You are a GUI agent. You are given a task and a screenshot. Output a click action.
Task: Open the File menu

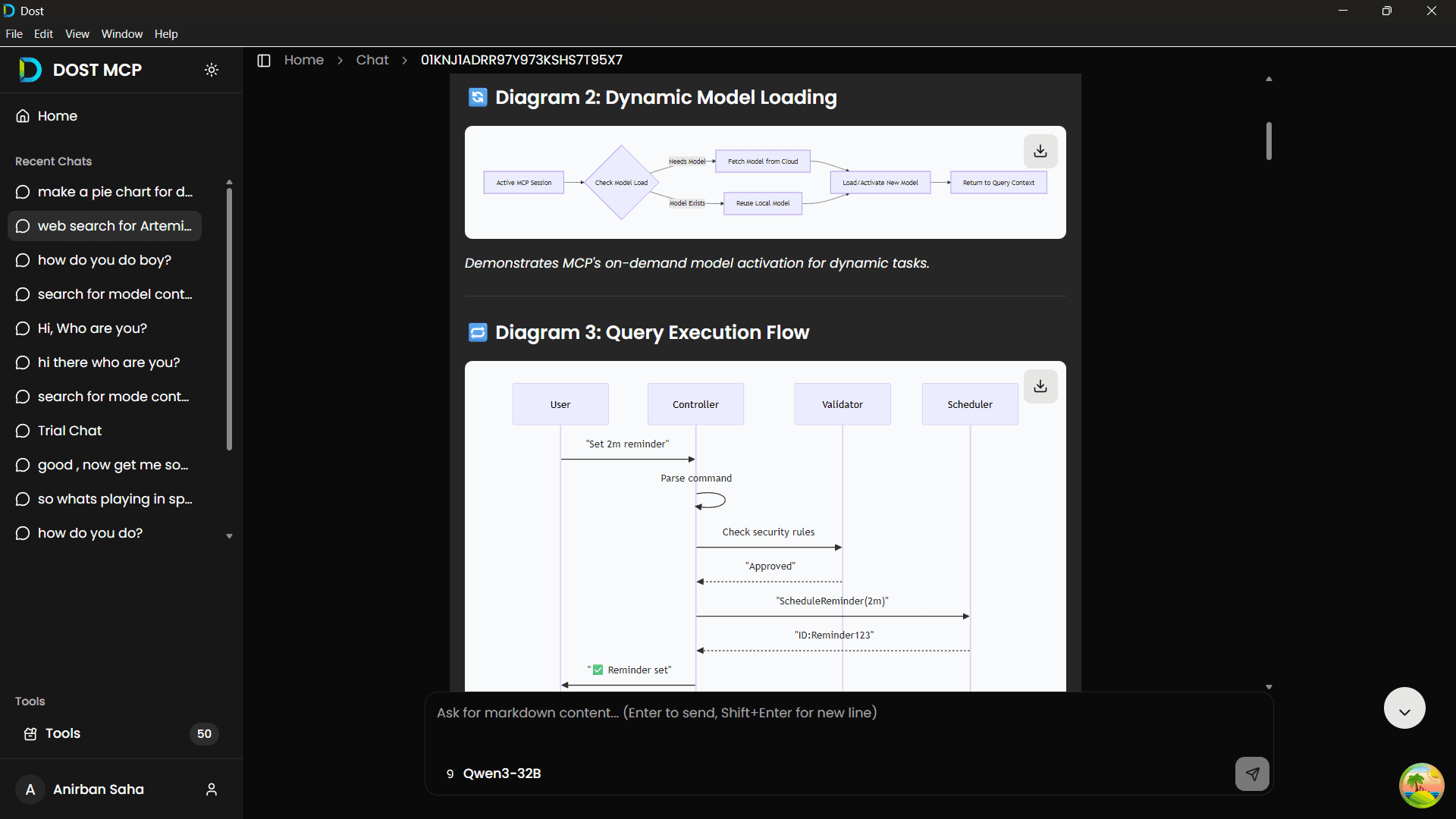click(x=14, y=34)
